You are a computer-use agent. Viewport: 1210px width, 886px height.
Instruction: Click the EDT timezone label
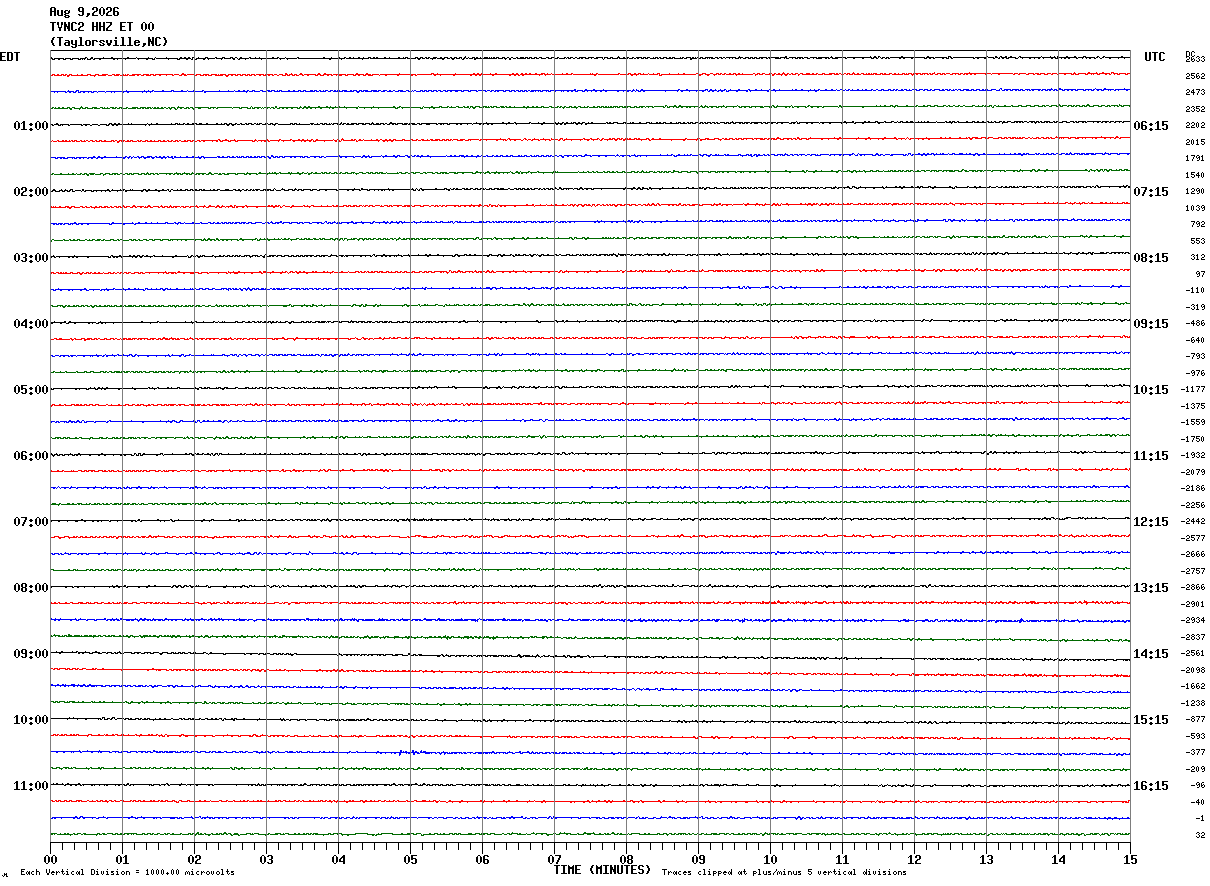tap(10, 57)
